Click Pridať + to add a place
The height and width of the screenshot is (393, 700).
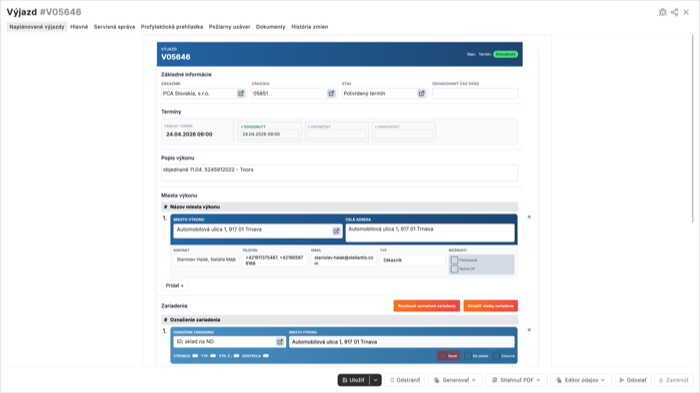tap(175, 285)
